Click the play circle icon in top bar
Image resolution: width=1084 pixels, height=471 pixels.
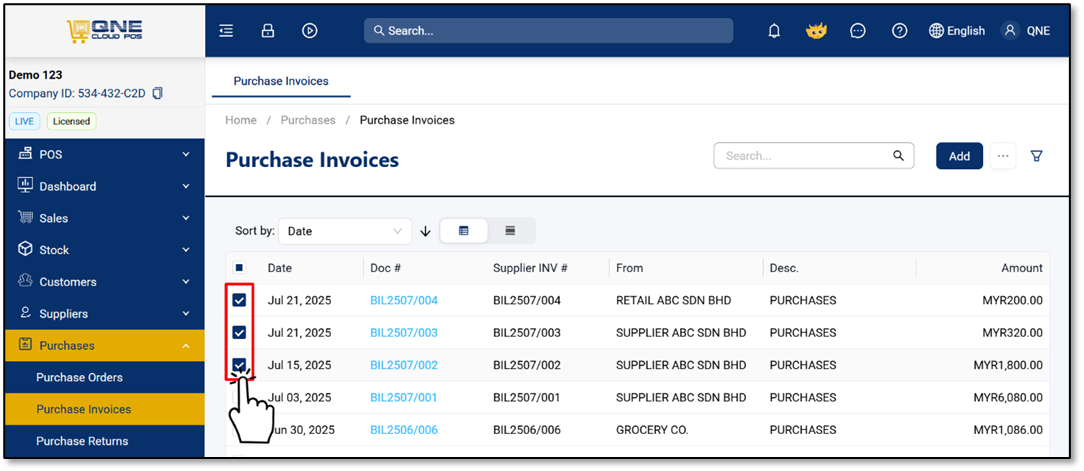[x=310, y=30]
